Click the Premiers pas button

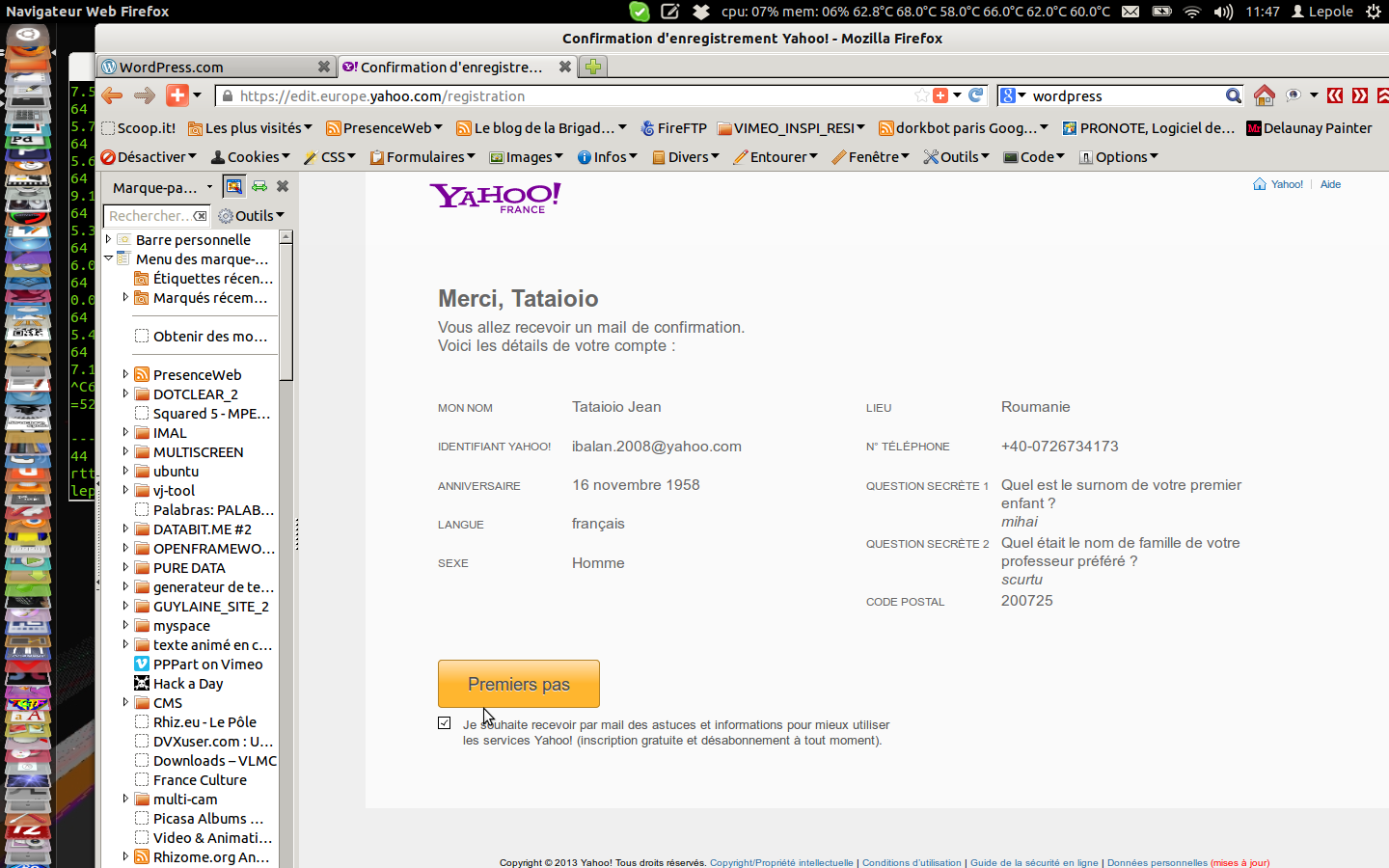[519, 684]
